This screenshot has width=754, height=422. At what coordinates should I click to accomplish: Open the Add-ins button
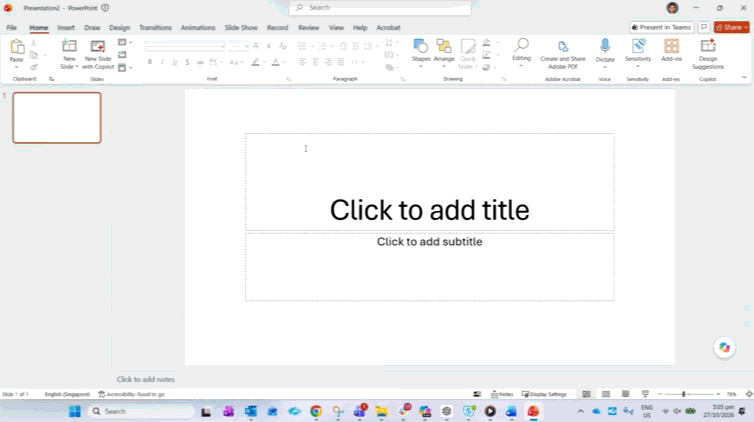click(671, 50)
